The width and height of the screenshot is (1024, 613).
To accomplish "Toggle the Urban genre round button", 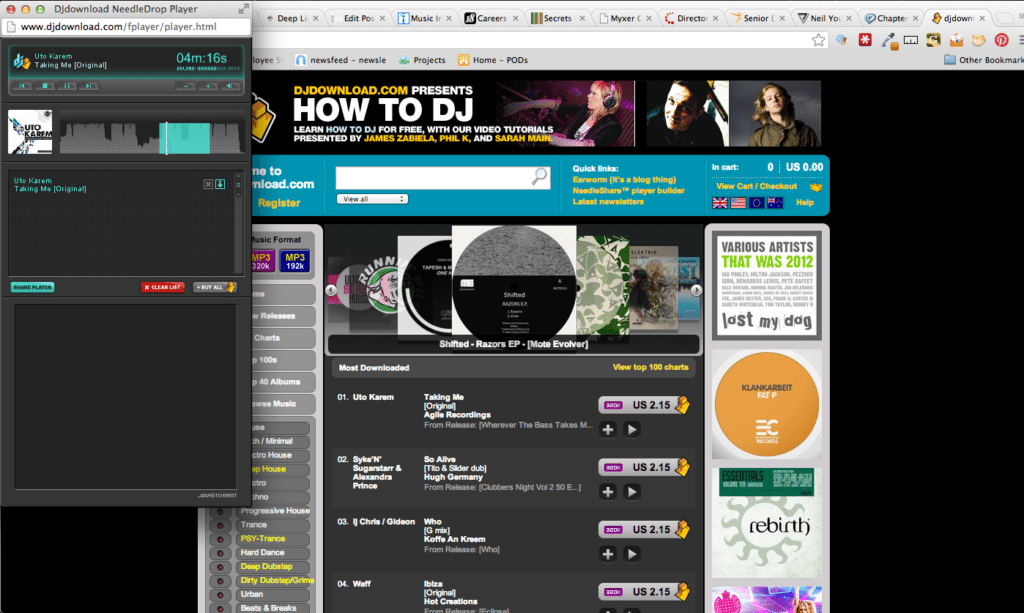I will pyautogui.click(x=220, y=595).
